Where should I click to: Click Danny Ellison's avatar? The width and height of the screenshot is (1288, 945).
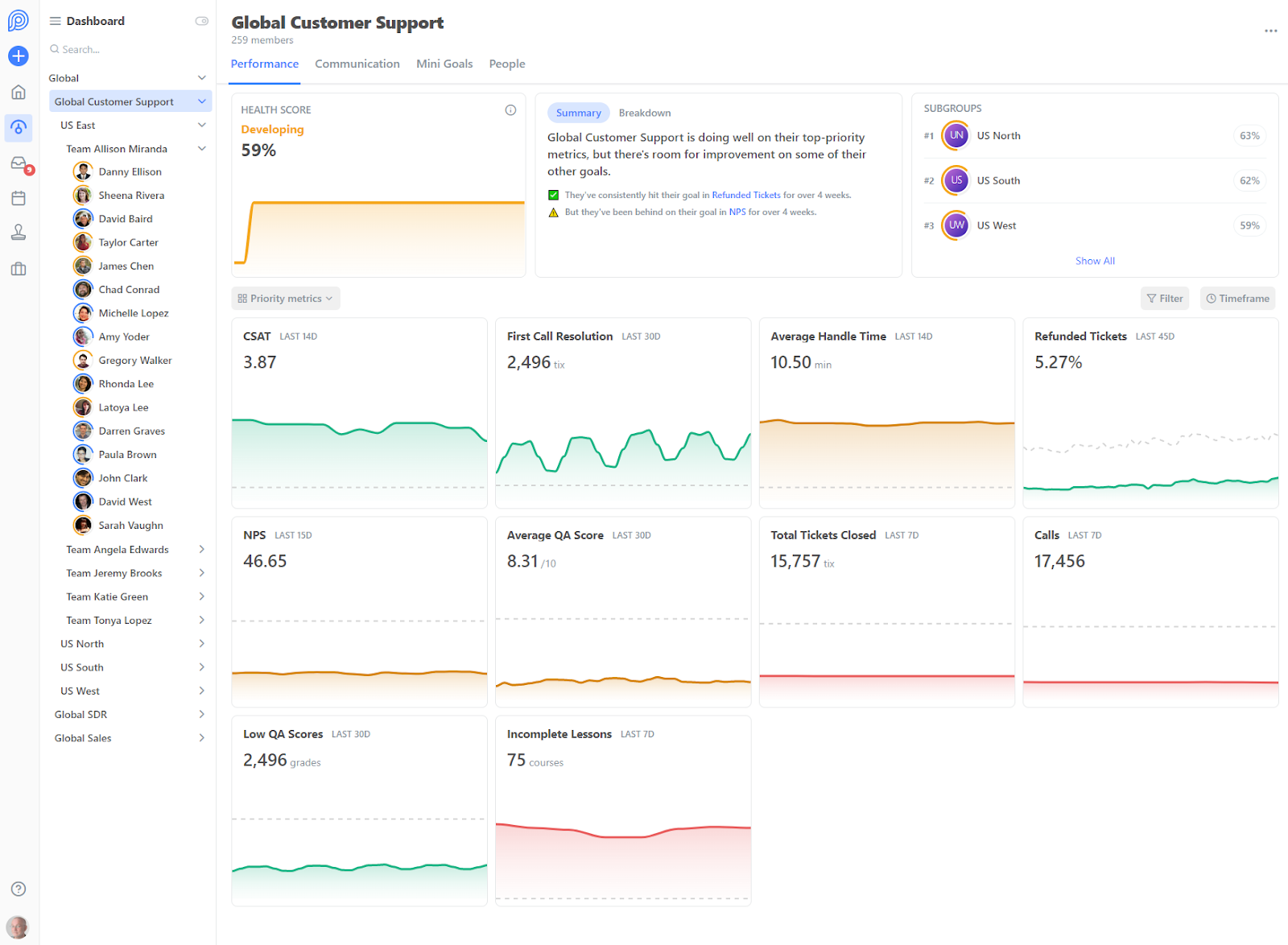83,171
